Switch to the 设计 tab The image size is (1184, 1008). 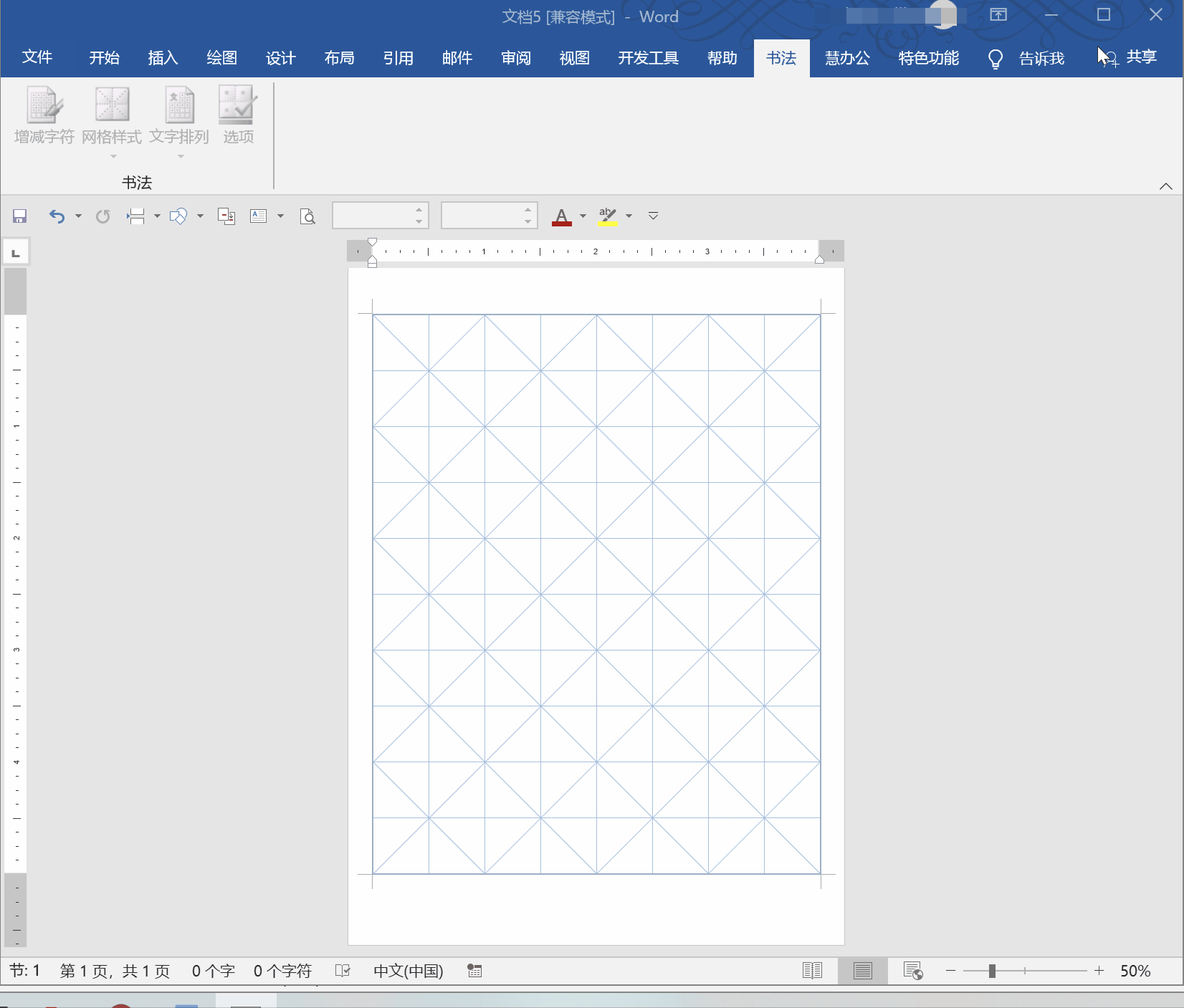[280, 58]
